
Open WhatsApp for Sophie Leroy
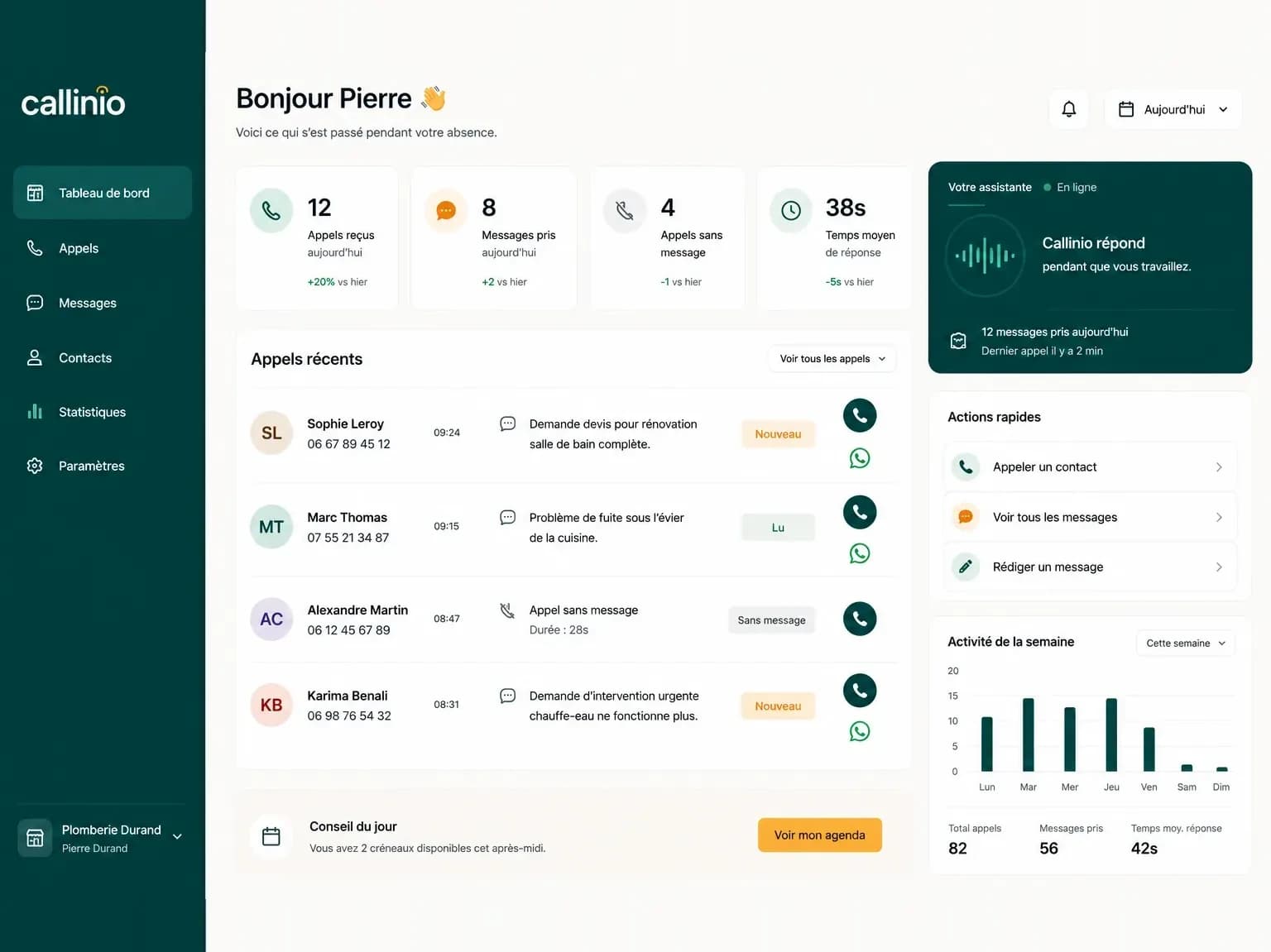click(x=860, y=458)
